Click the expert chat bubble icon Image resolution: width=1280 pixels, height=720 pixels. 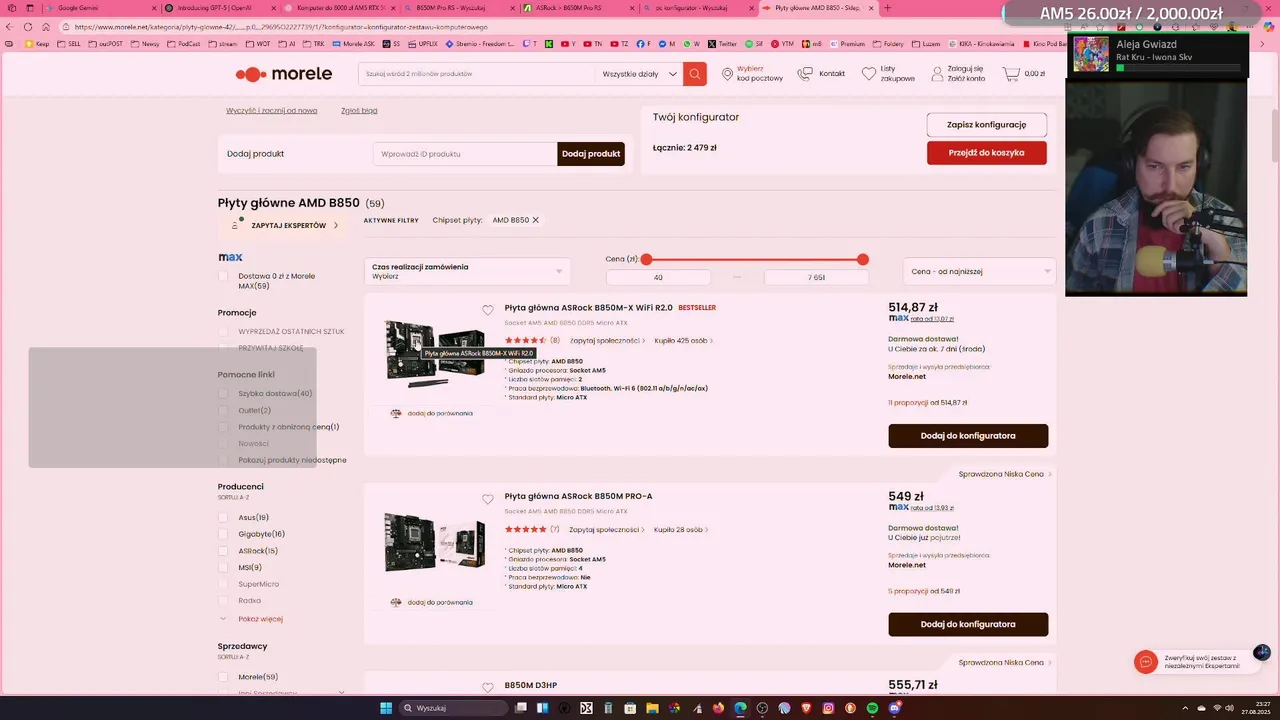1146,662
